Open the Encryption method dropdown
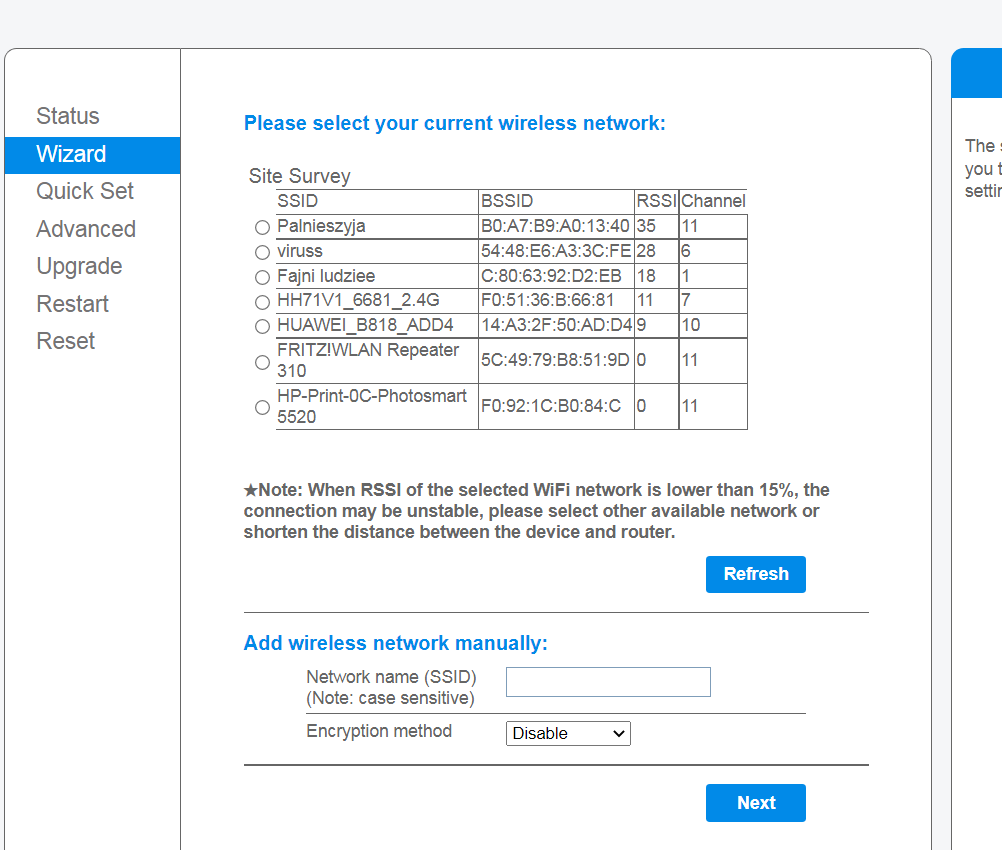 pos(568,733)
